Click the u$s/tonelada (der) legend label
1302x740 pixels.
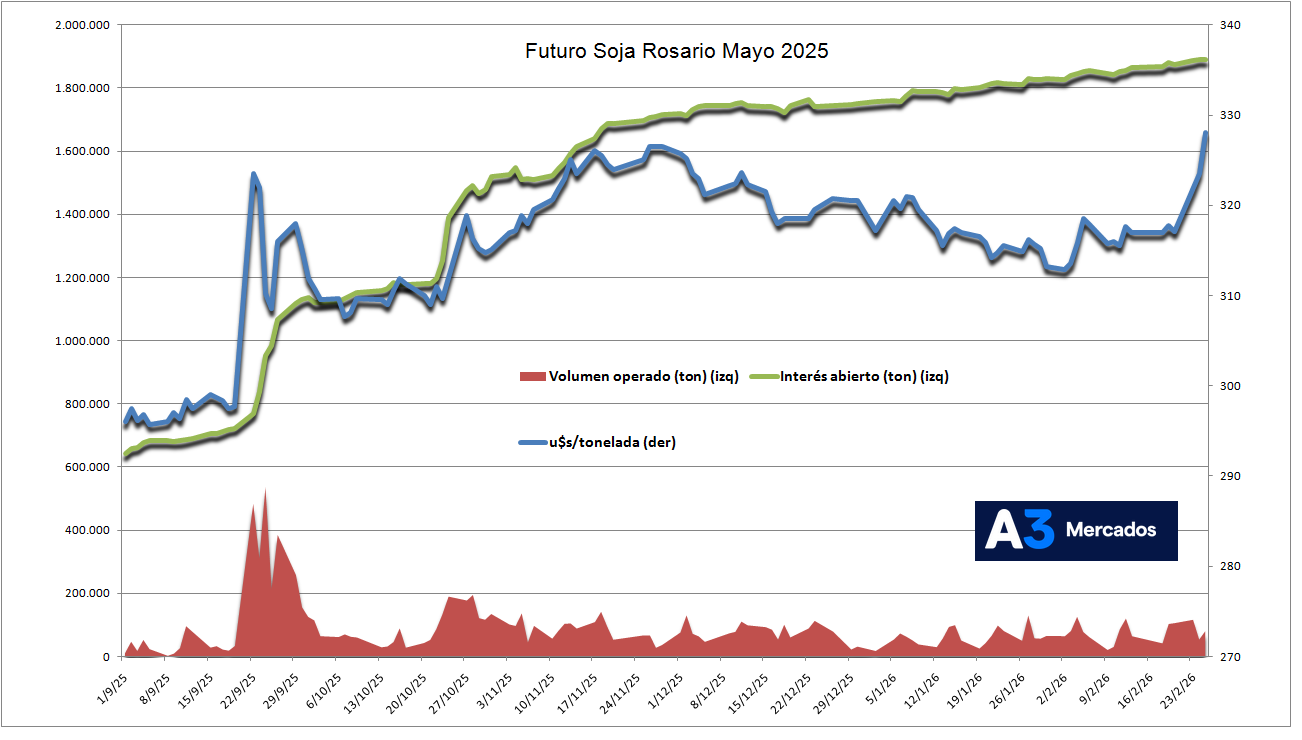click(612, 443)
